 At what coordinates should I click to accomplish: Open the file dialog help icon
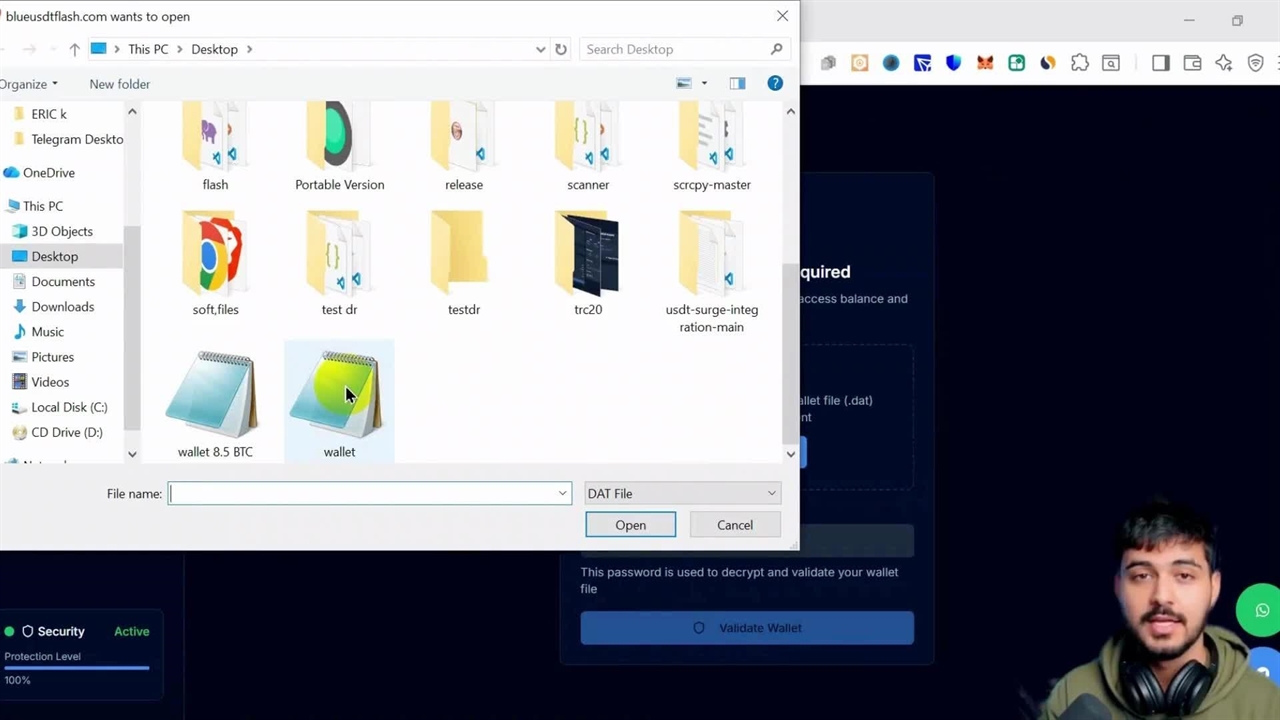click(775, 84)
